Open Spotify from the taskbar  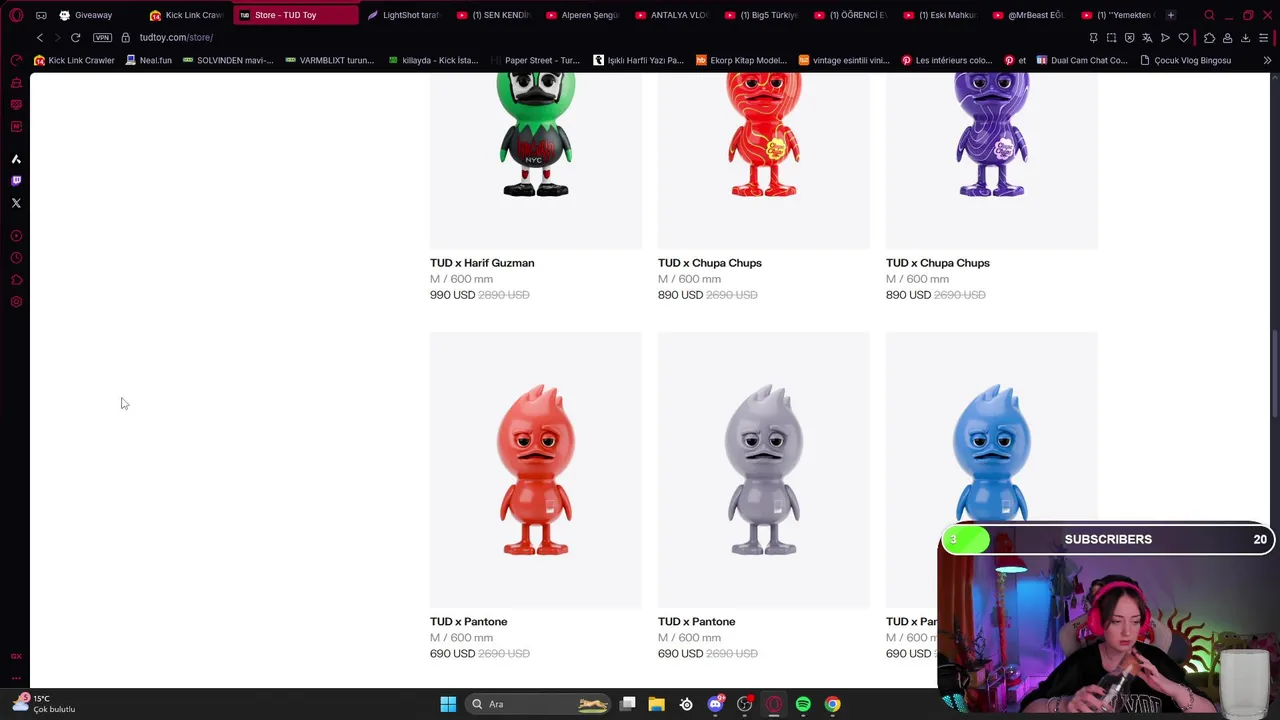[x=803, y=704]
